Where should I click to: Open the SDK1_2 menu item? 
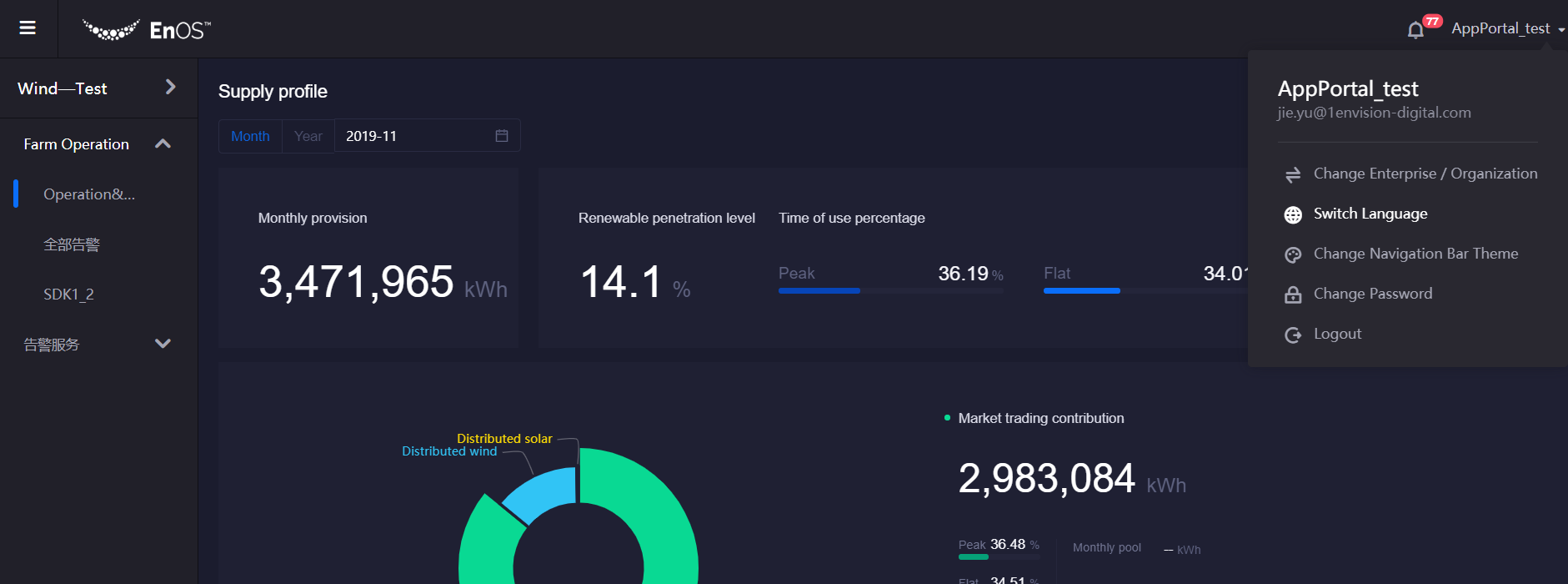click(68, 295)
